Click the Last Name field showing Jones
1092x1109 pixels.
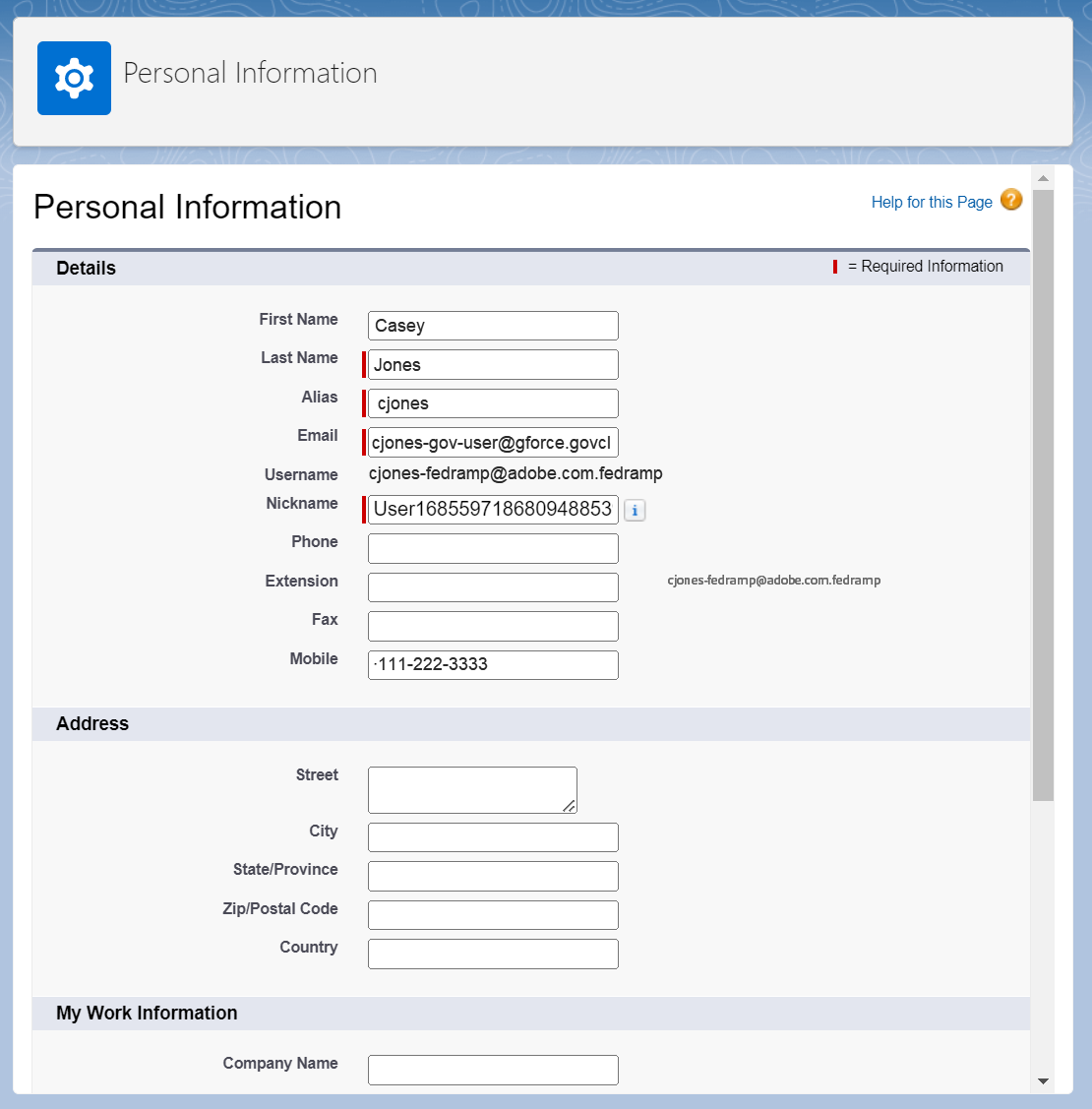tap(492, 364)
